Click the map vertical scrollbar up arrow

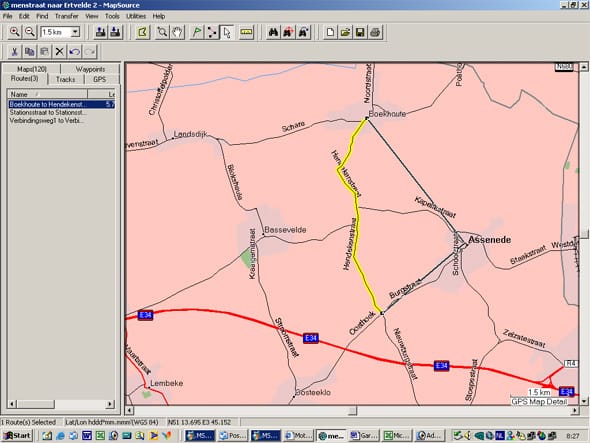tap(584, 67)
